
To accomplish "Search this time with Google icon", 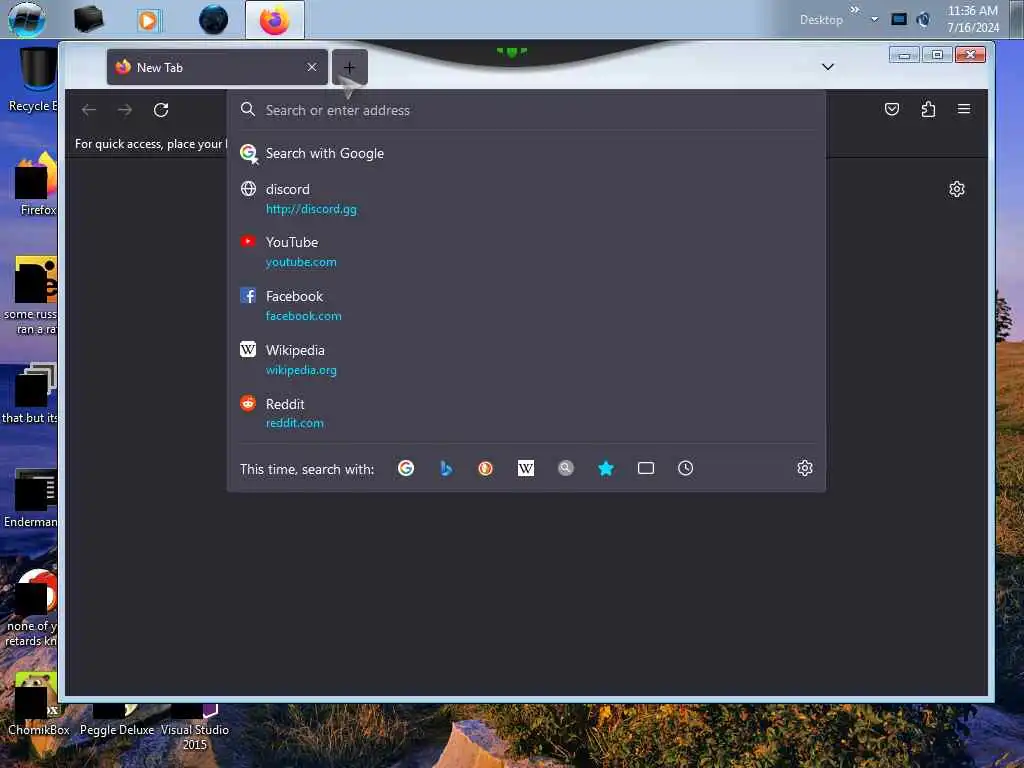I will pos(406,468).
